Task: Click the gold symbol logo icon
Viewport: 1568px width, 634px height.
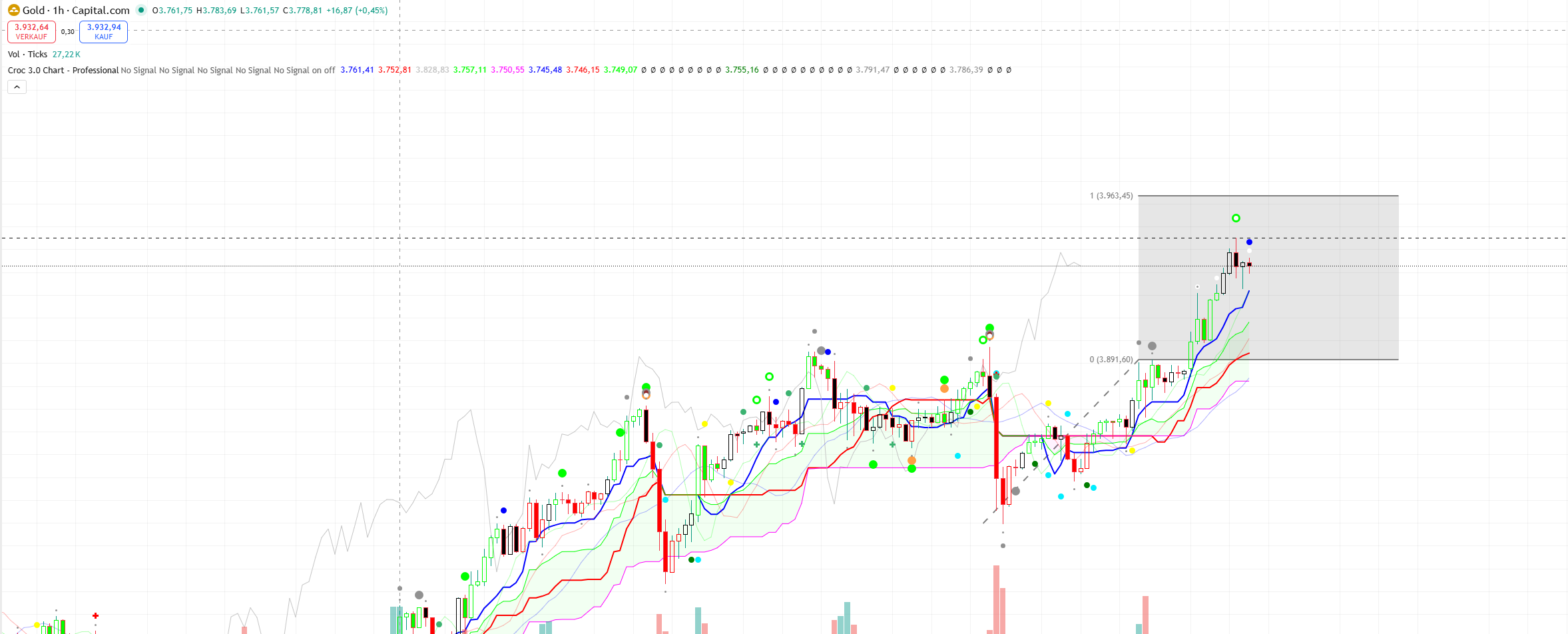Action: pos(13,10)
